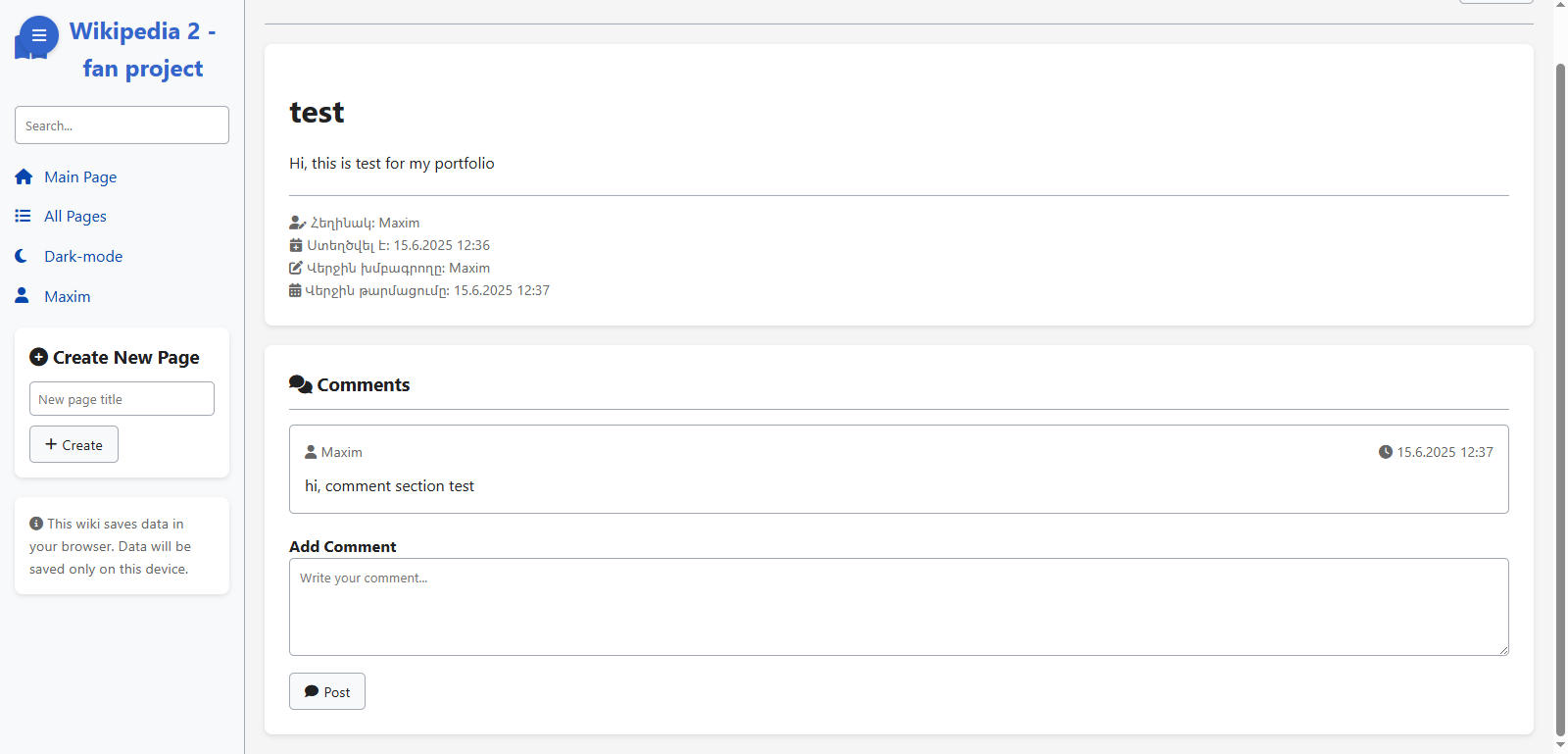Focus the New page title field

(122, 399)
